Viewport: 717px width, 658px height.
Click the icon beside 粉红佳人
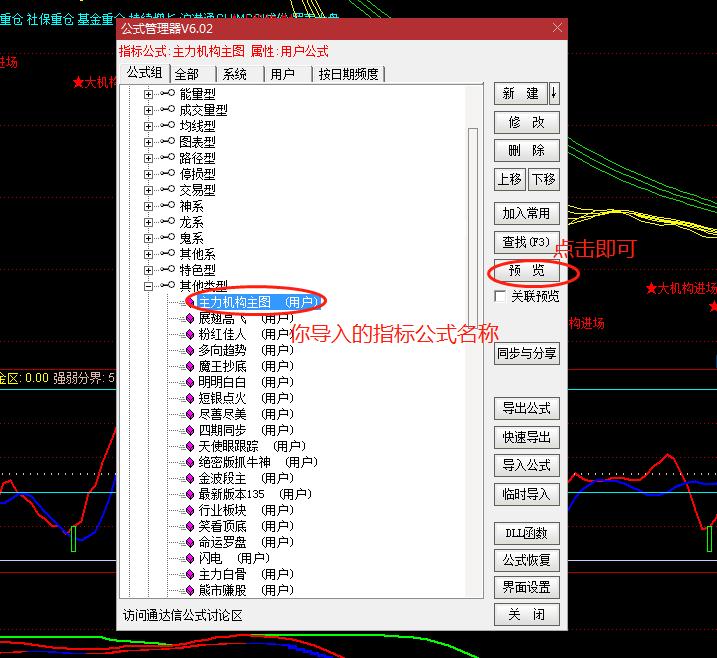click(x=189, y=334)
